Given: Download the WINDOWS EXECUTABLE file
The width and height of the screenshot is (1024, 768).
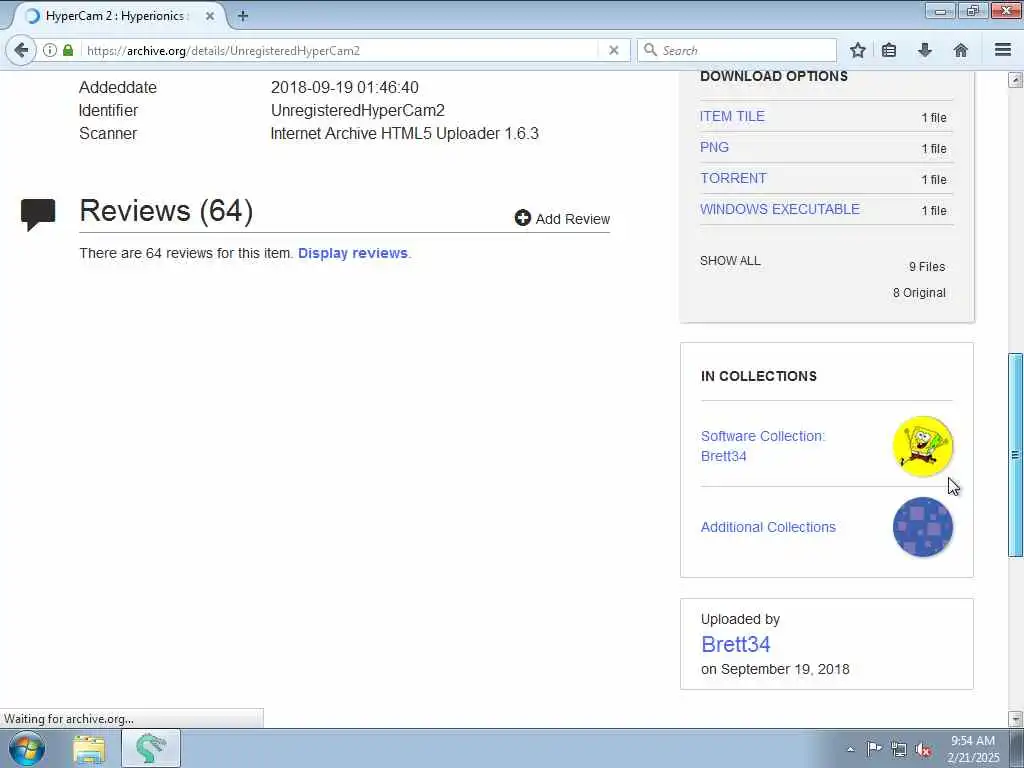Looking at the screenshot, I should 780,209.
